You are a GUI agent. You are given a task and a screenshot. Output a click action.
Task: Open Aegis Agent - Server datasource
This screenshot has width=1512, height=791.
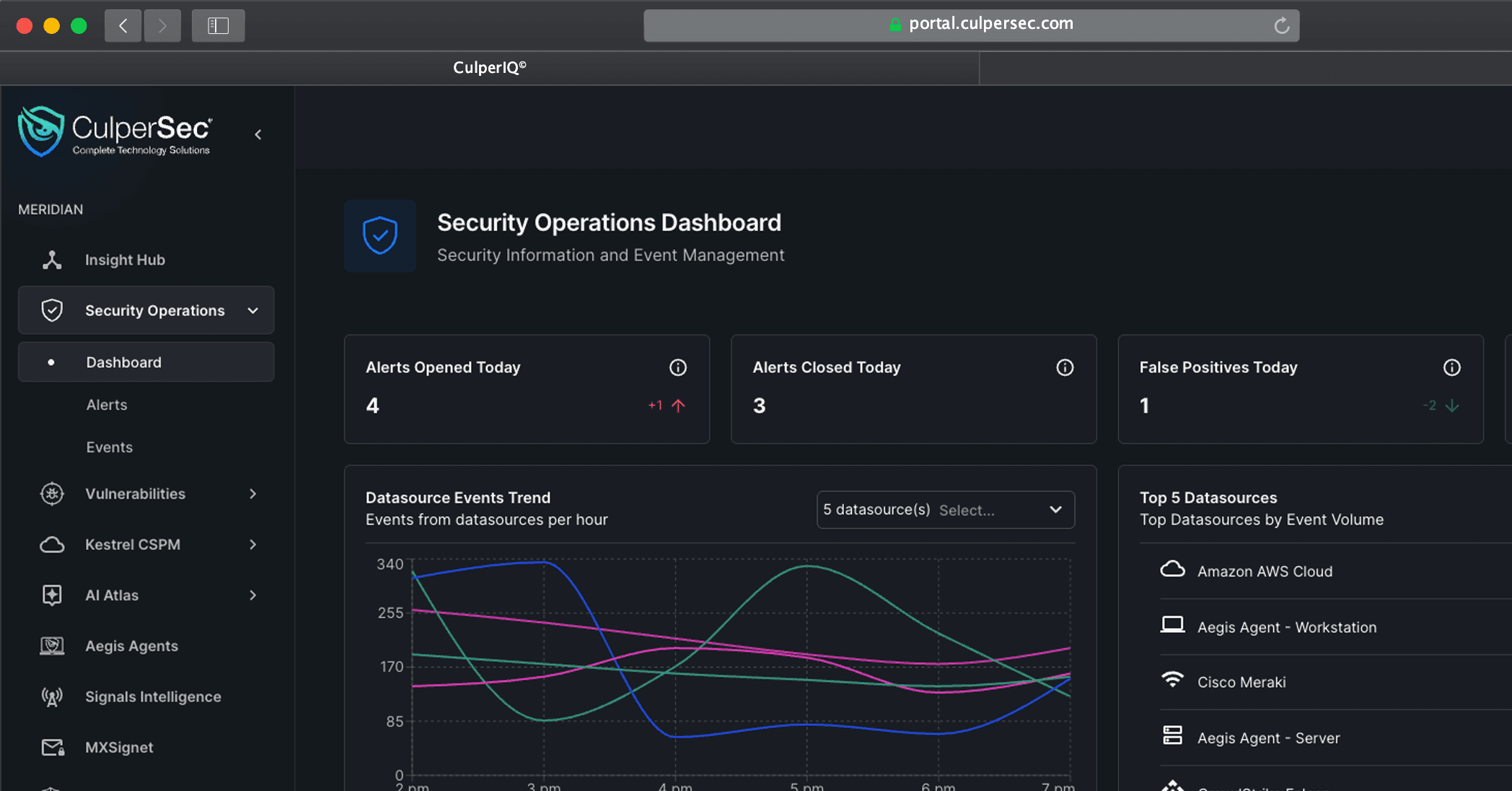tap(1269, 738)
